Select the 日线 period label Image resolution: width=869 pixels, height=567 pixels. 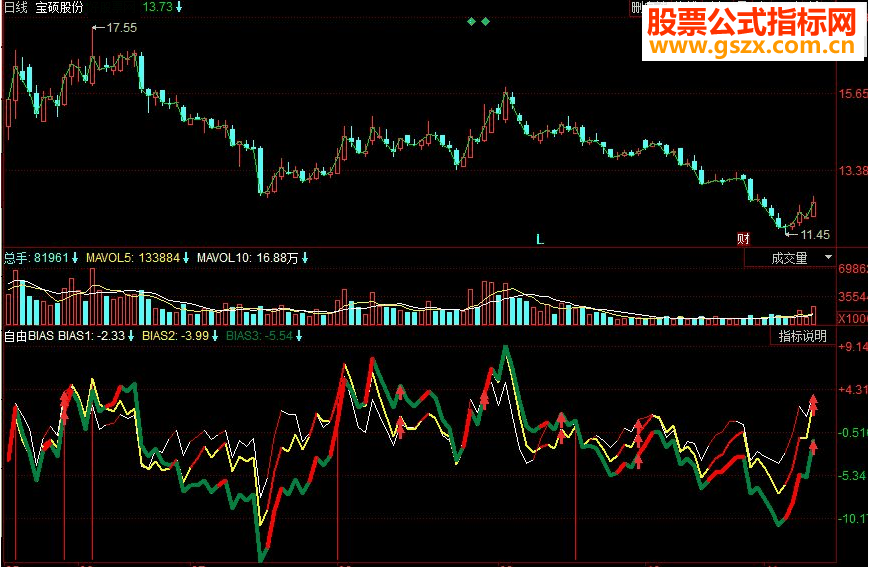[16, 7]
